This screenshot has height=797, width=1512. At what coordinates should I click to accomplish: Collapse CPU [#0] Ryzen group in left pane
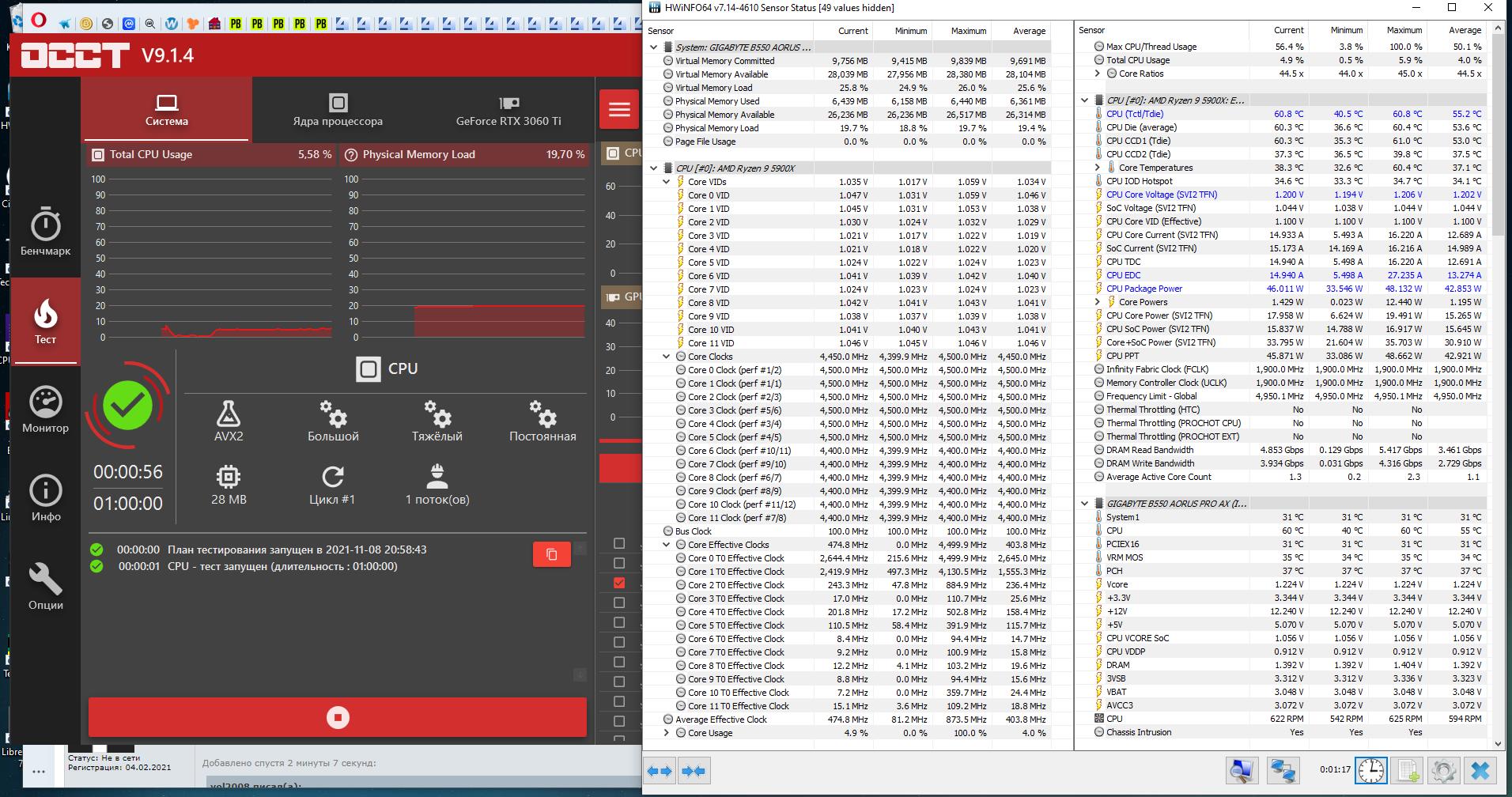[x=653, y=168]
